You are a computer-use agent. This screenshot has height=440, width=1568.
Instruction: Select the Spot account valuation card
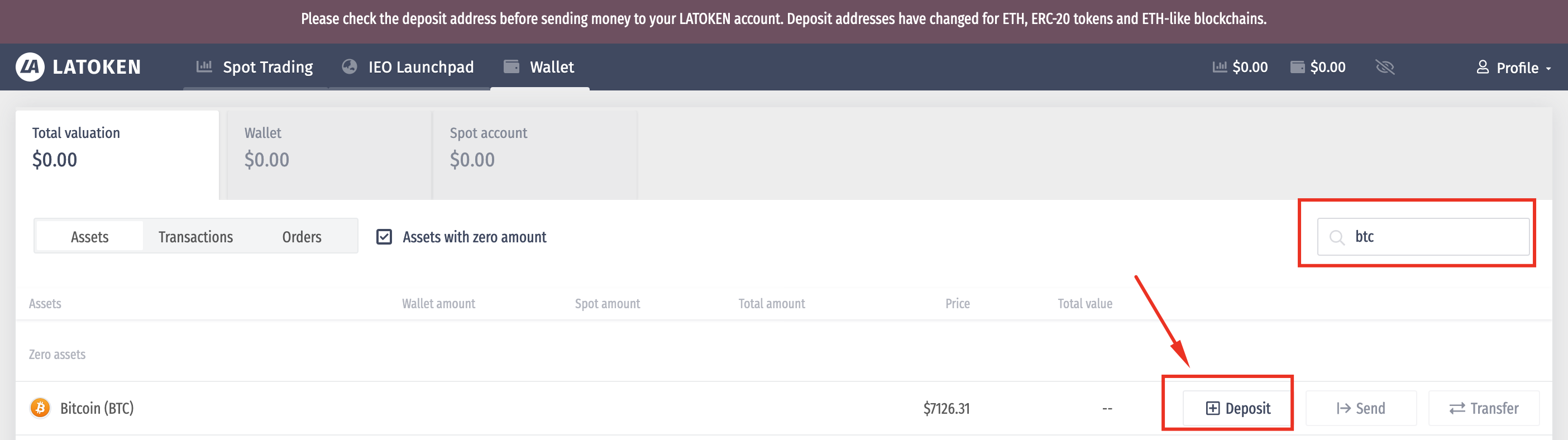[x=534, y=155]
